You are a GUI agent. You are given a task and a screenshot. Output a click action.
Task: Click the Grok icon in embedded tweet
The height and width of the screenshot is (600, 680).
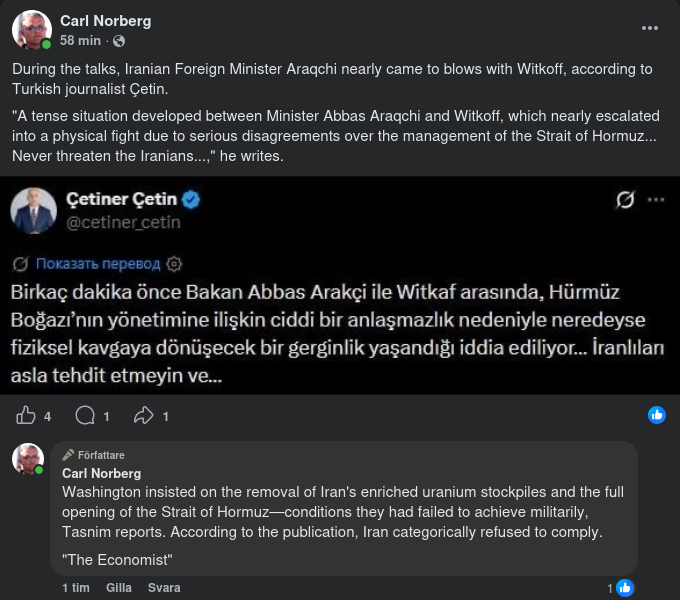(625, 200)
